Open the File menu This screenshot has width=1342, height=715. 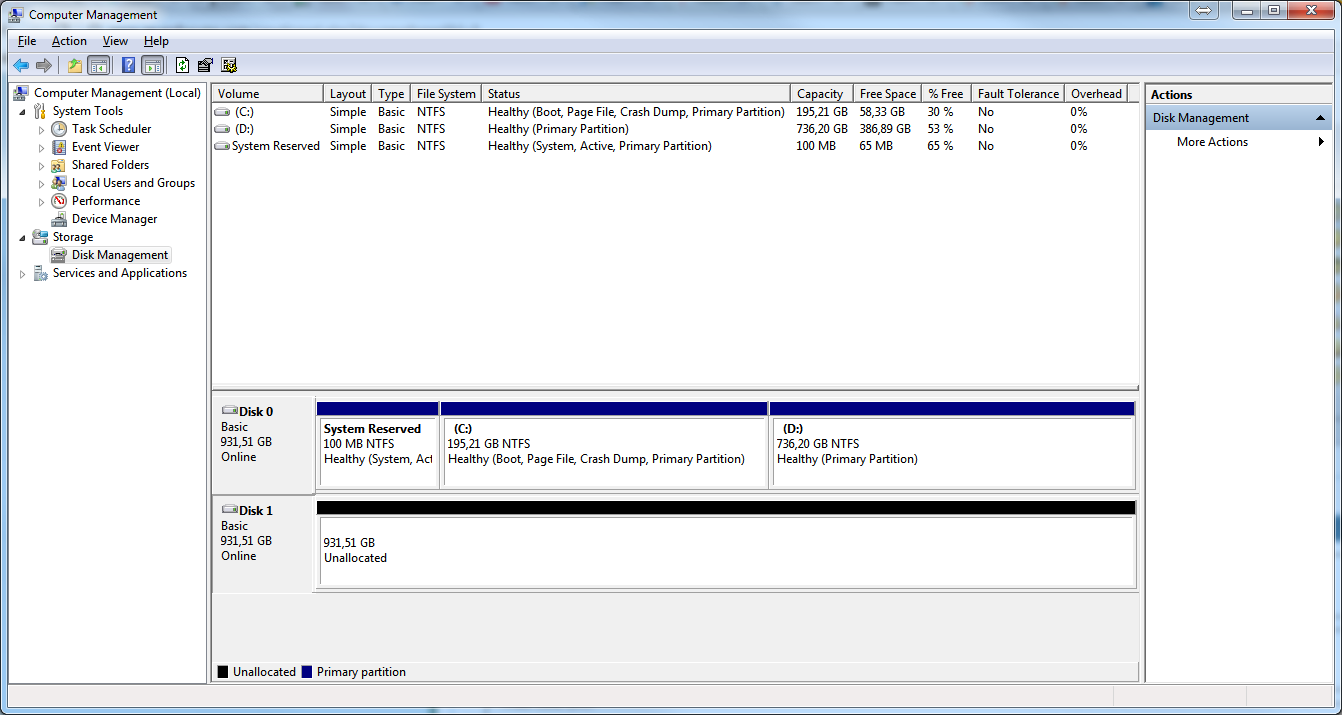pos(27,41)
